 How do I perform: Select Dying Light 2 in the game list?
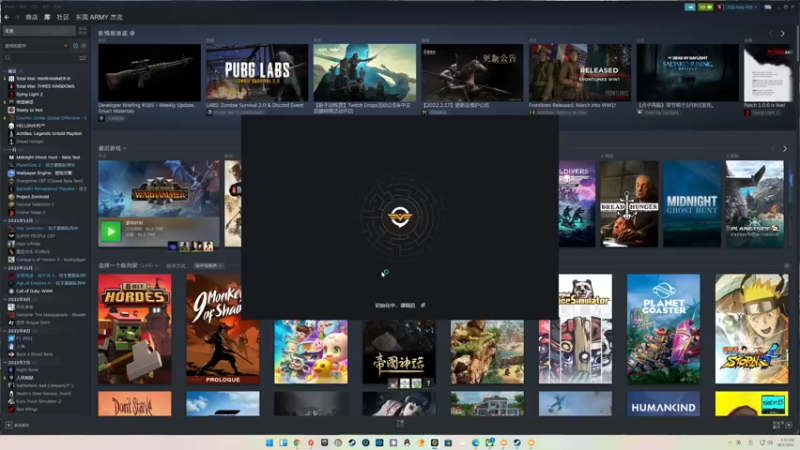(29, 94)
